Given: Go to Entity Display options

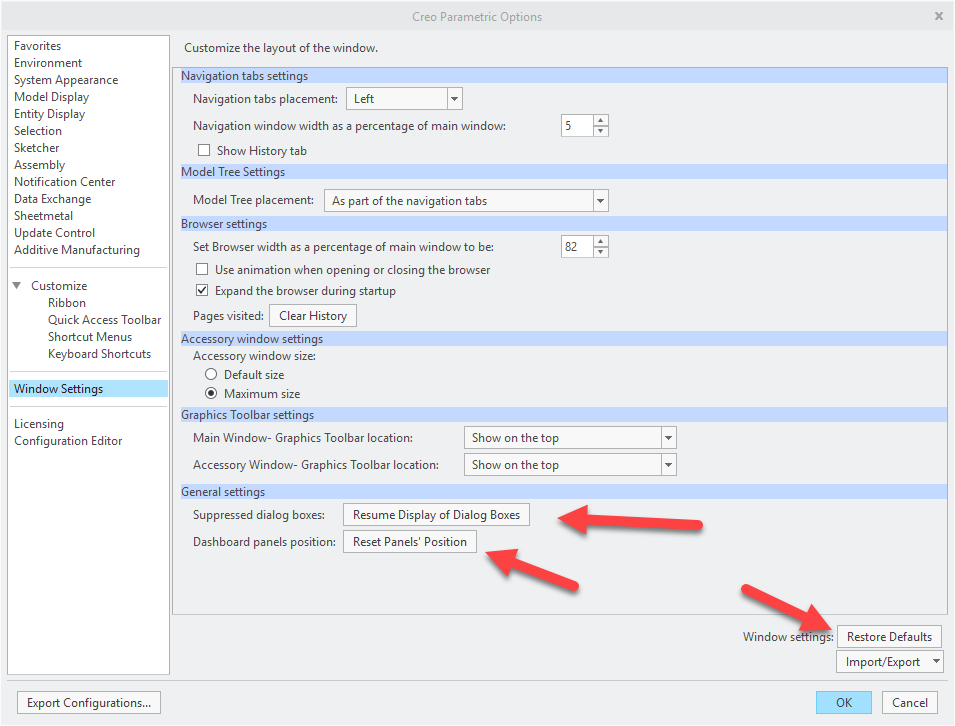Looking at the screenshot, I should point(49,114).
